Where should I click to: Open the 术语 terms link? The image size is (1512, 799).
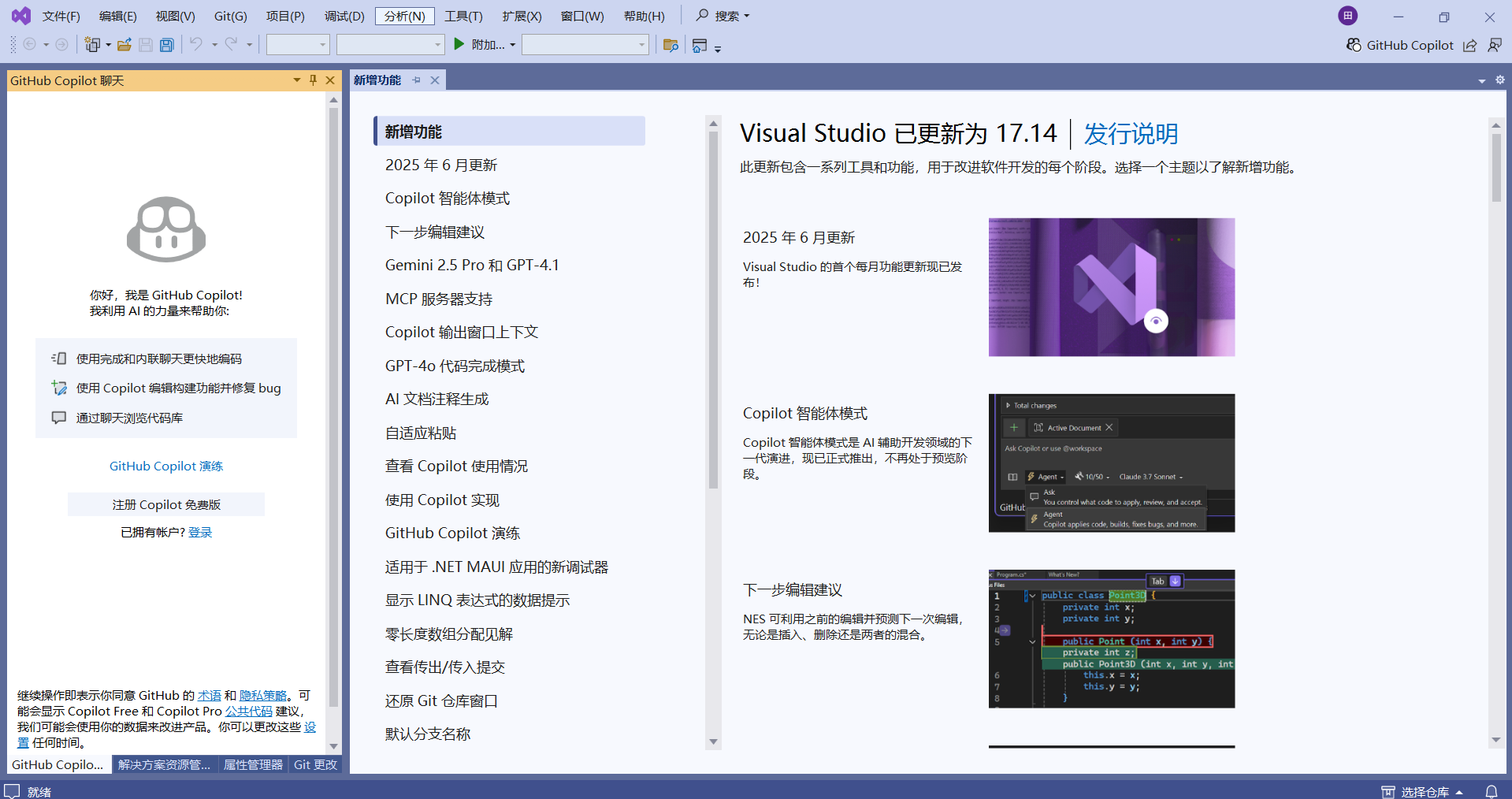pos(210,695)
